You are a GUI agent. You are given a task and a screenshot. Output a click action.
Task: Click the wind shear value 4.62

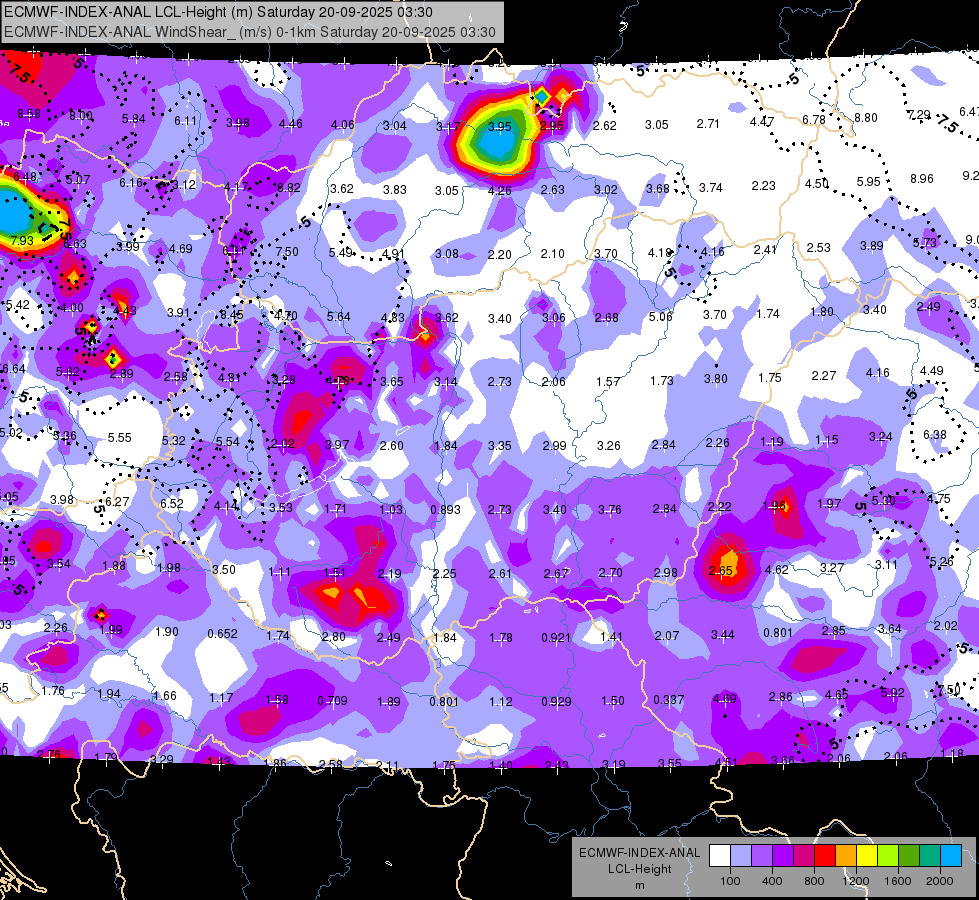[x=777, y=570]
